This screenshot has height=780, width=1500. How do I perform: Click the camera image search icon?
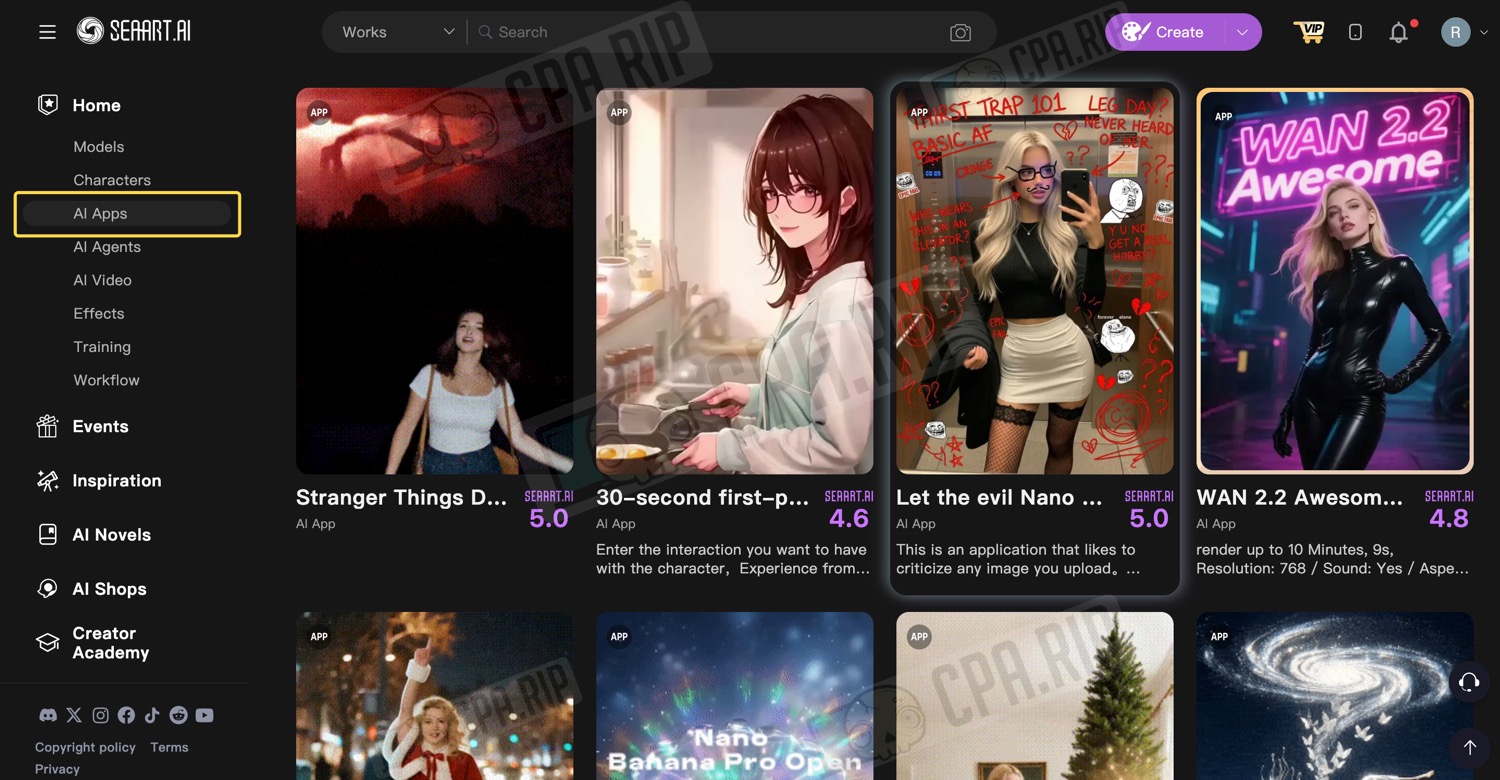(960, 32)
